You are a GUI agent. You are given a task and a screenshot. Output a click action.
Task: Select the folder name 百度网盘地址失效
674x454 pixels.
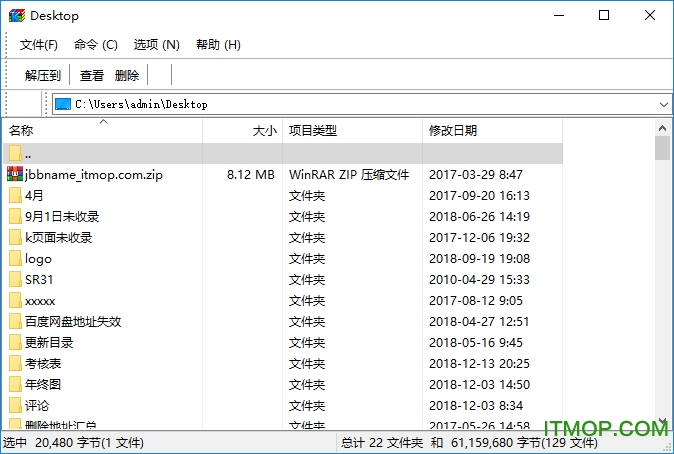pyautogui.click(x=73, y=322)
